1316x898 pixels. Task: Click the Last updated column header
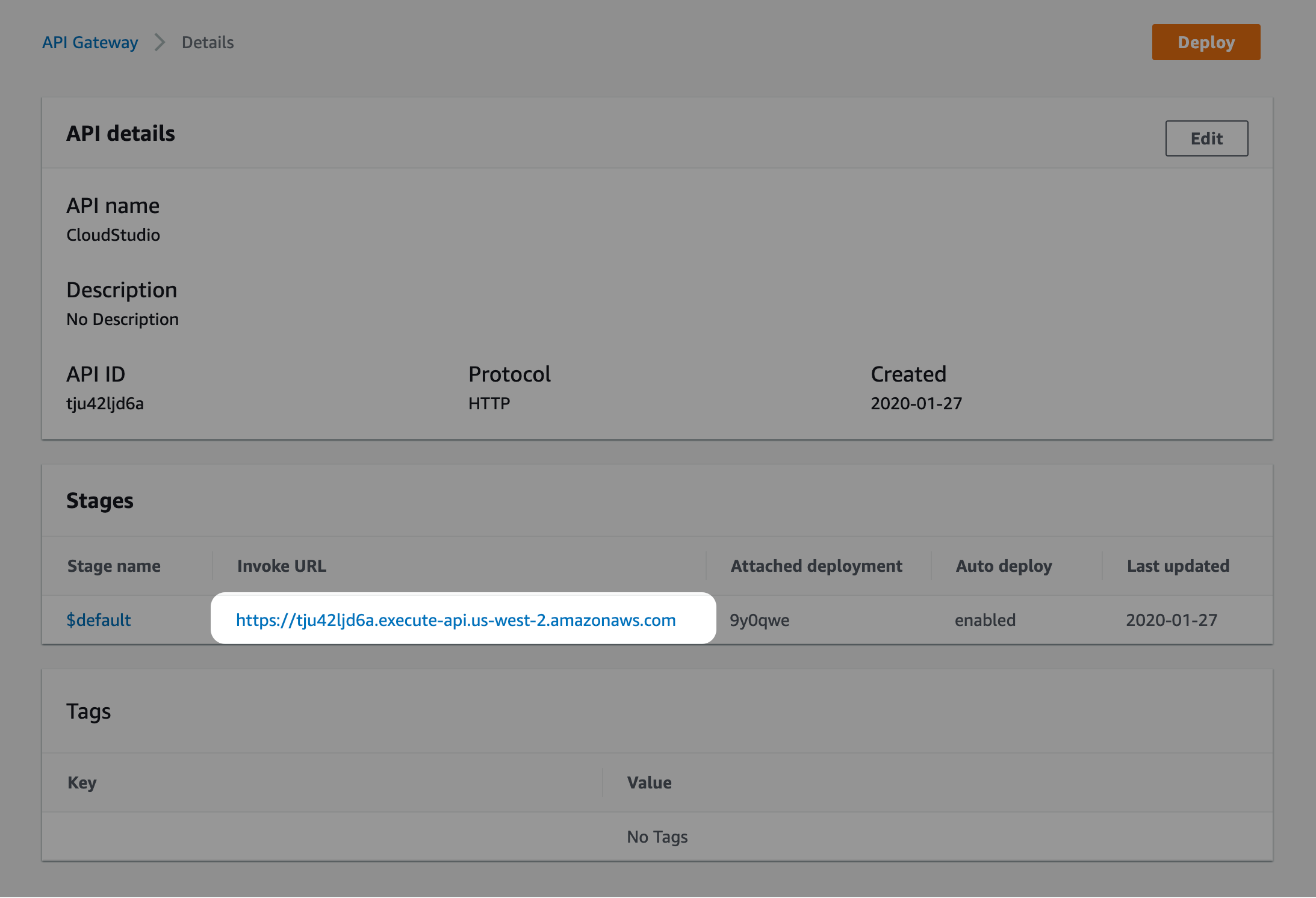1178,566
